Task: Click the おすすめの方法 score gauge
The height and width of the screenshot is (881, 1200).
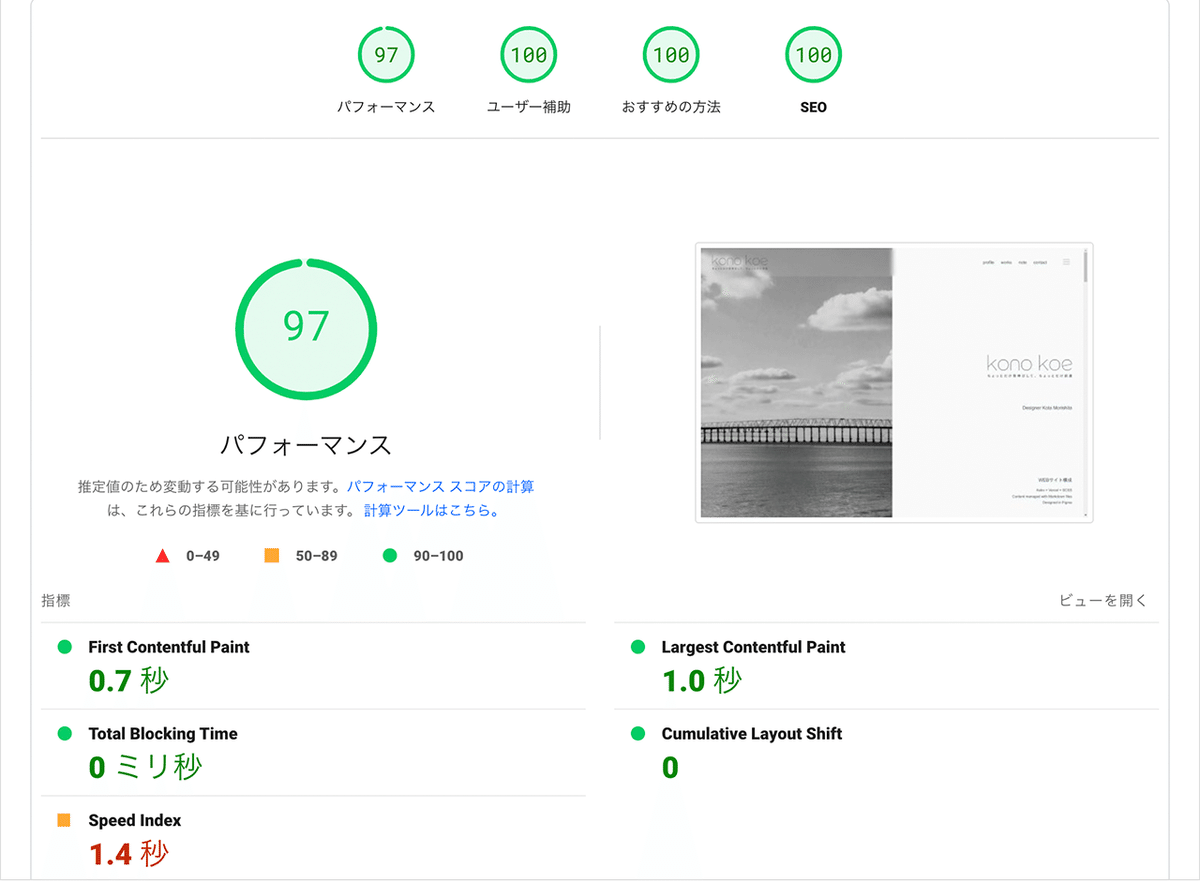Action: pyautogui.click(x=671, y=55)
